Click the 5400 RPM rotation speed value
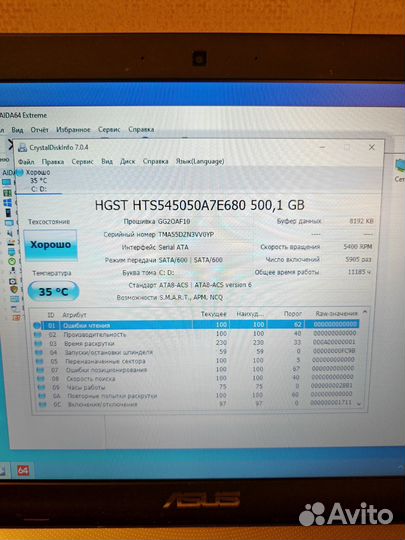 tap(358, 247)
